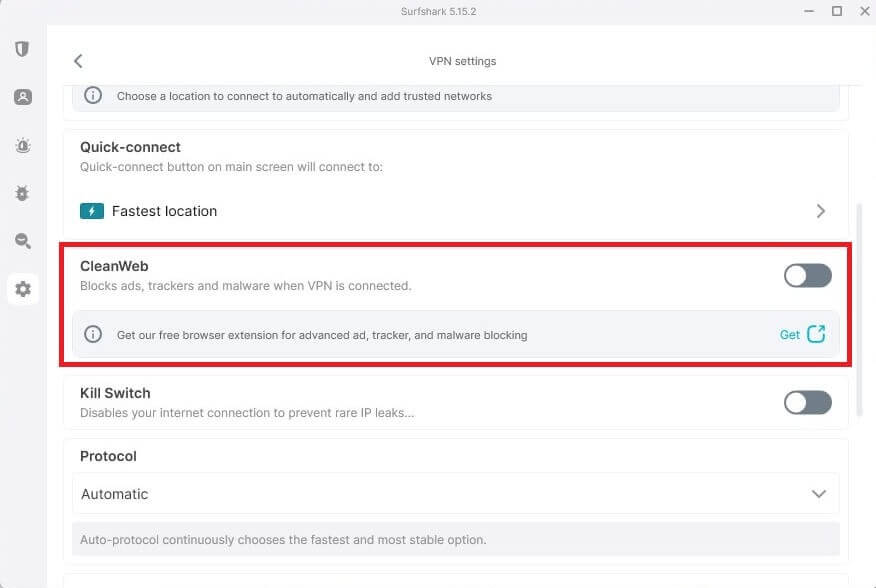Click the info icon beside CleanWeb extension message

(93, 334)
